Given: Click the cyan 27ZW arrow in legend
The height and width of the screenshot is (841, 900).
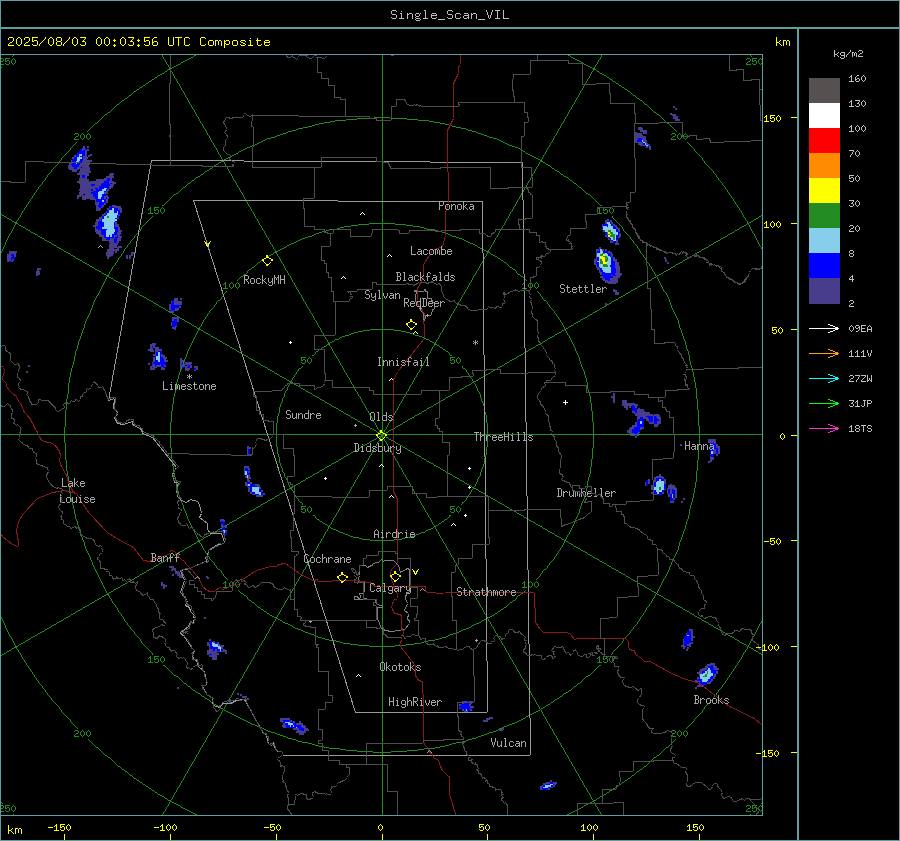Looking at the screenshot, I should (x=824, y=378).
